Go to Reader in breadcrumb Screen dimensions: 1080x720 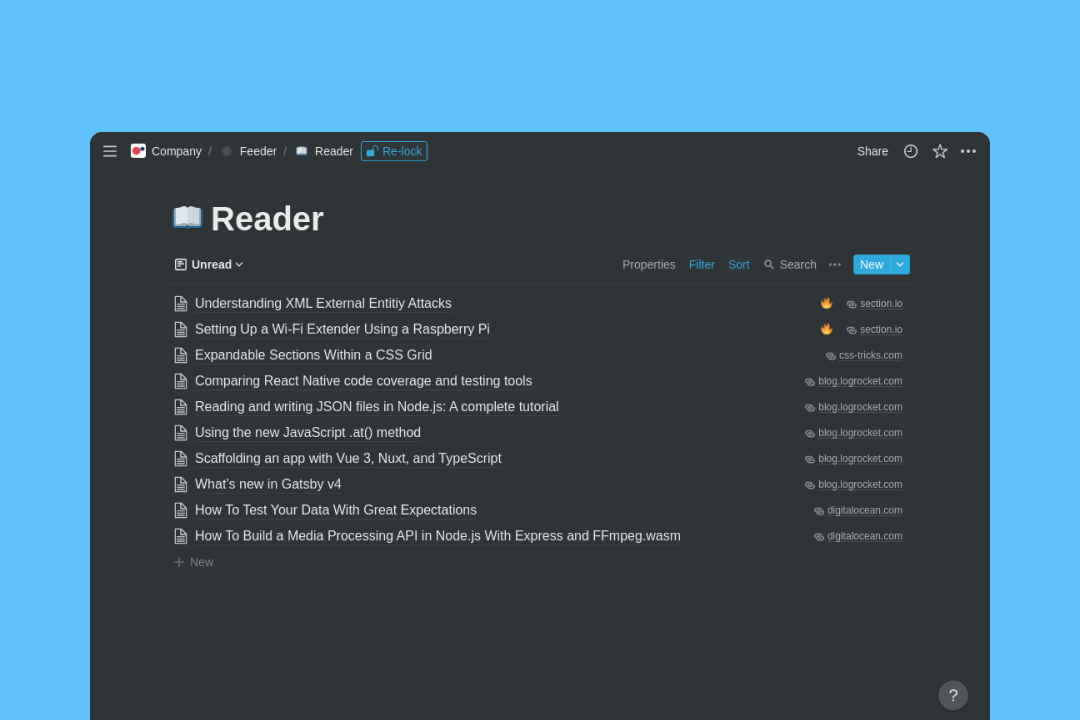pos(333,151)
